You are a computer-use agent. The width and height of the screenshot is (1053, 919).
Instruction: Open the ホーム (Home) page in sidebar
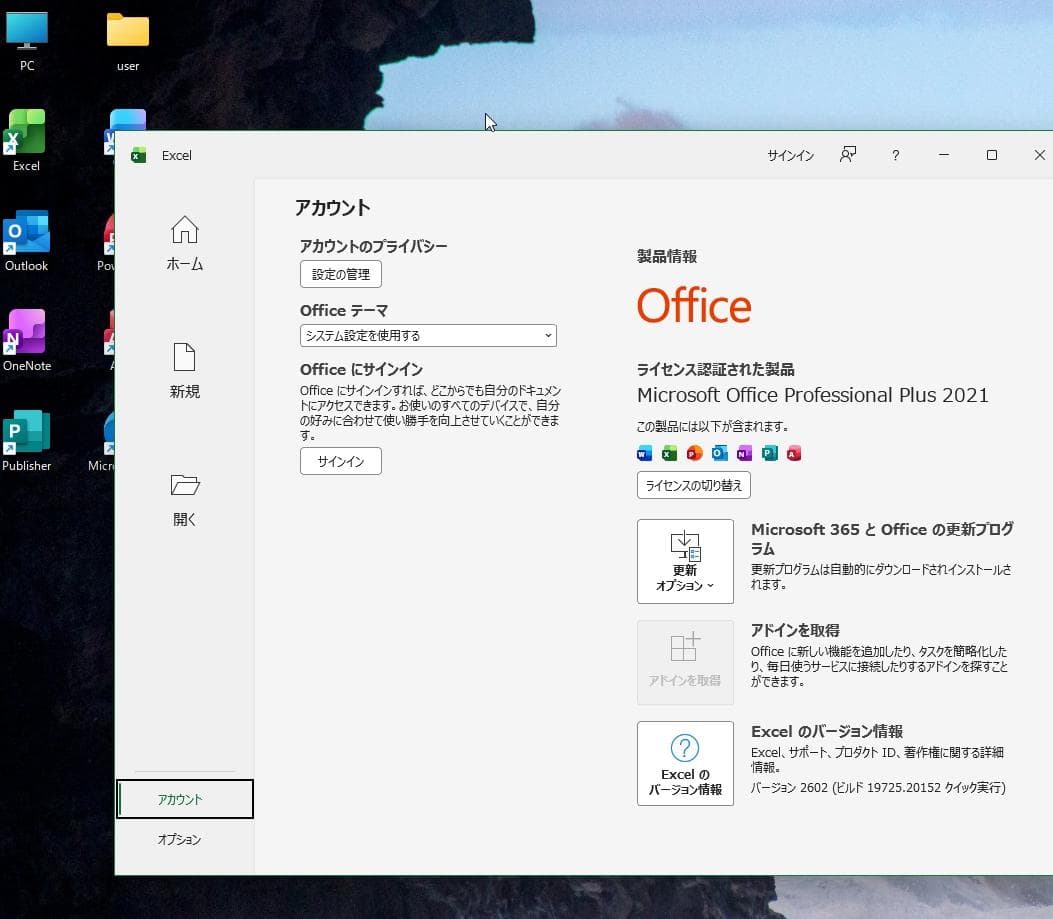pos(185,243)
